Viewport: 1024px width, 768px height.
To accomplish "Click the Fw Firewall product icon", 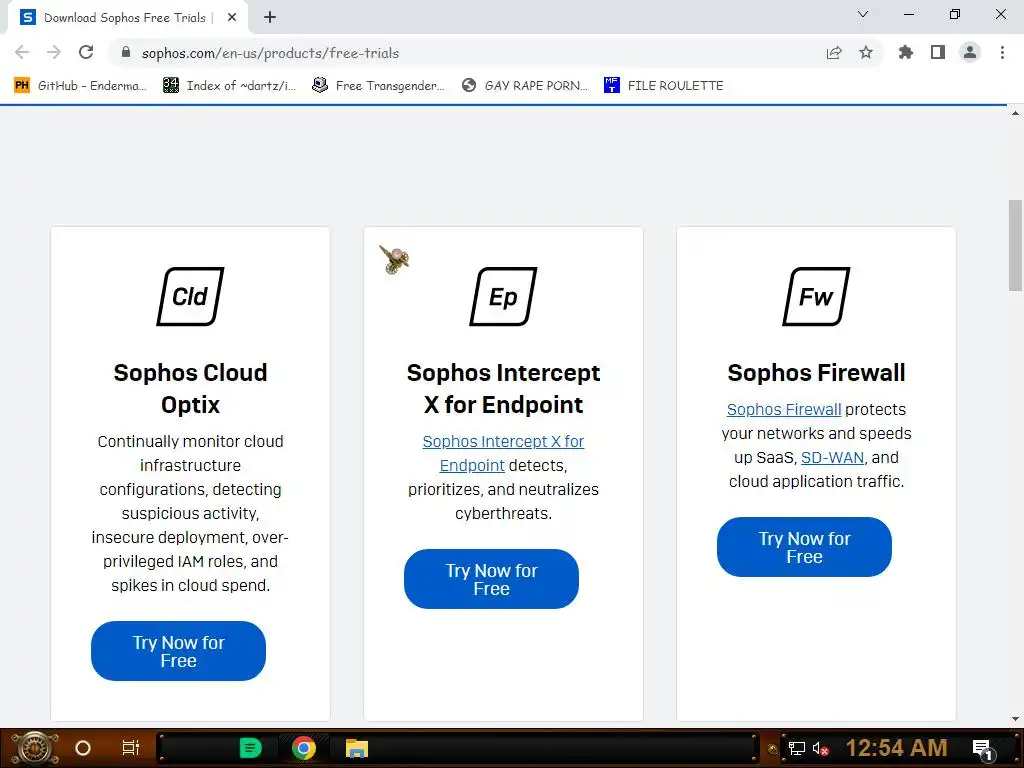I will point(816,296).
